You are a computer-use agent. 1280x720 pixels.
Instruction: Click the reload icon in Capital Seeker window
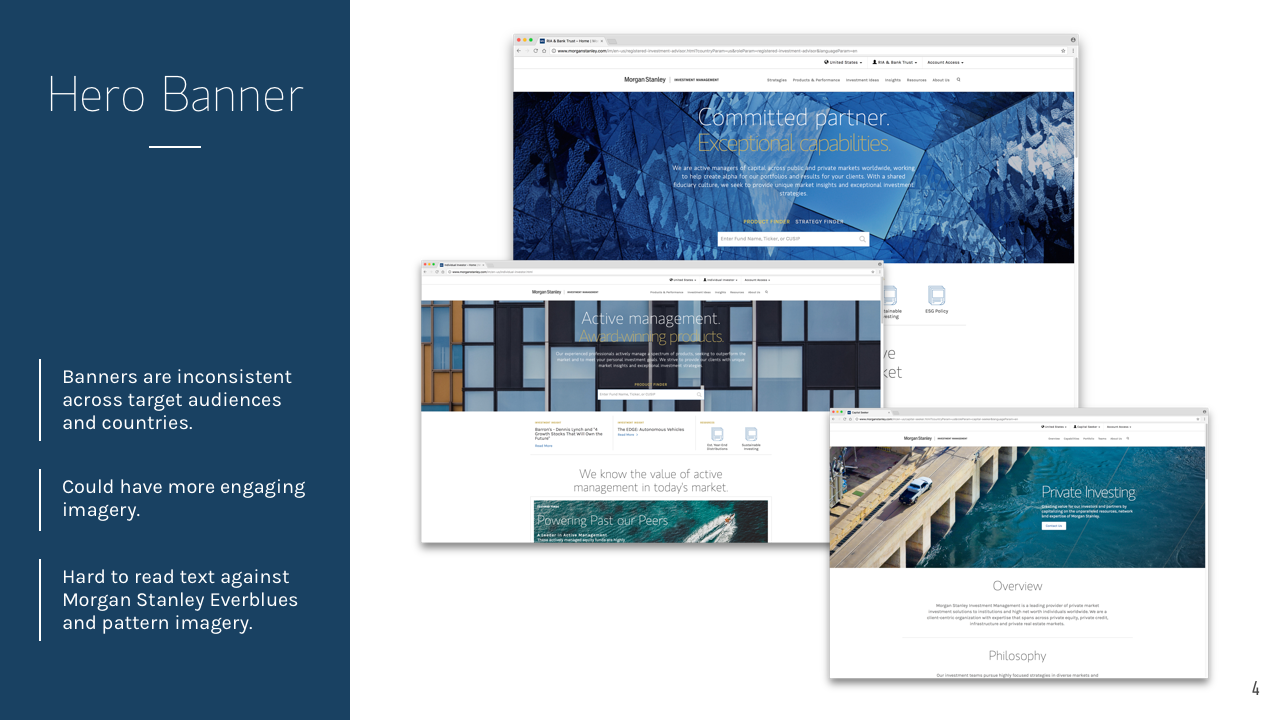tap(845, 419)
